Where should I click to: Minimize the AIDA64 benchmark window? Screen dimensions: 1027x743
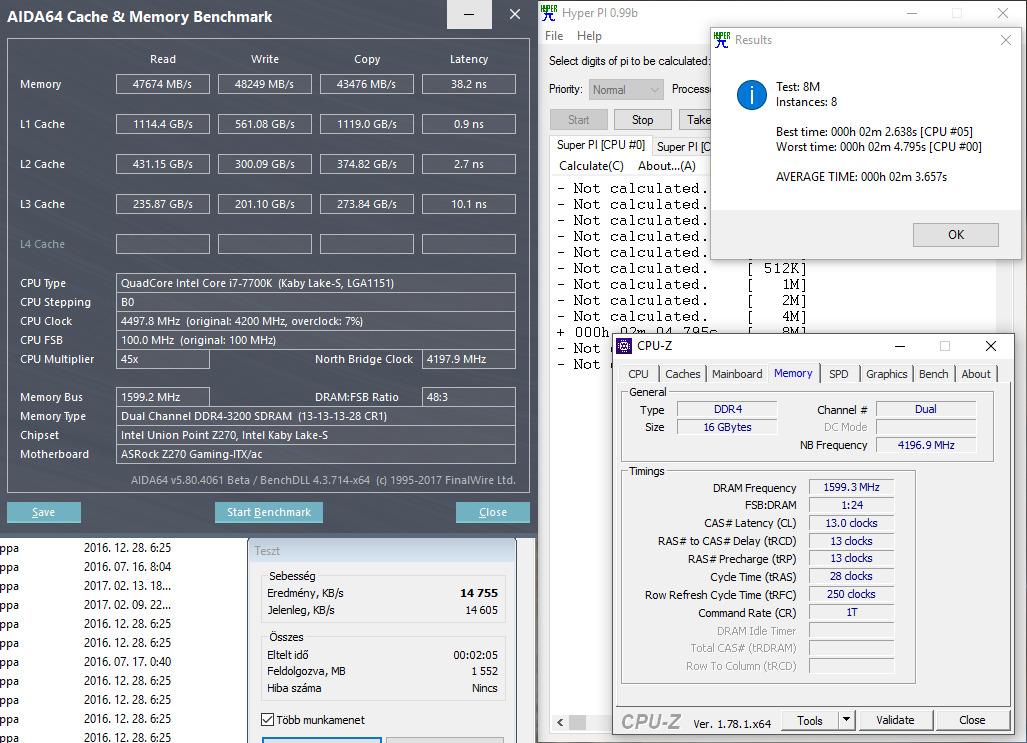pos(469,14)
